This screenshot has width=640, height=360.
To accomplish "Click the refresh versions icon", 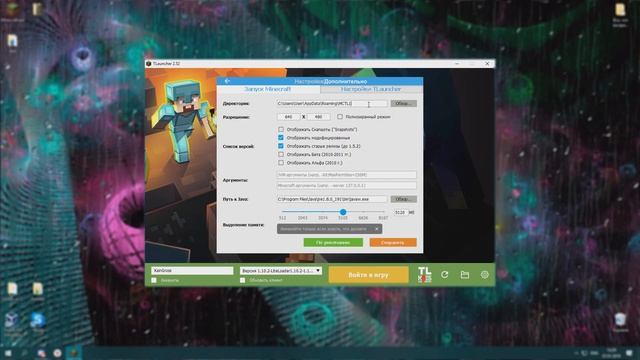I will 444,275.
